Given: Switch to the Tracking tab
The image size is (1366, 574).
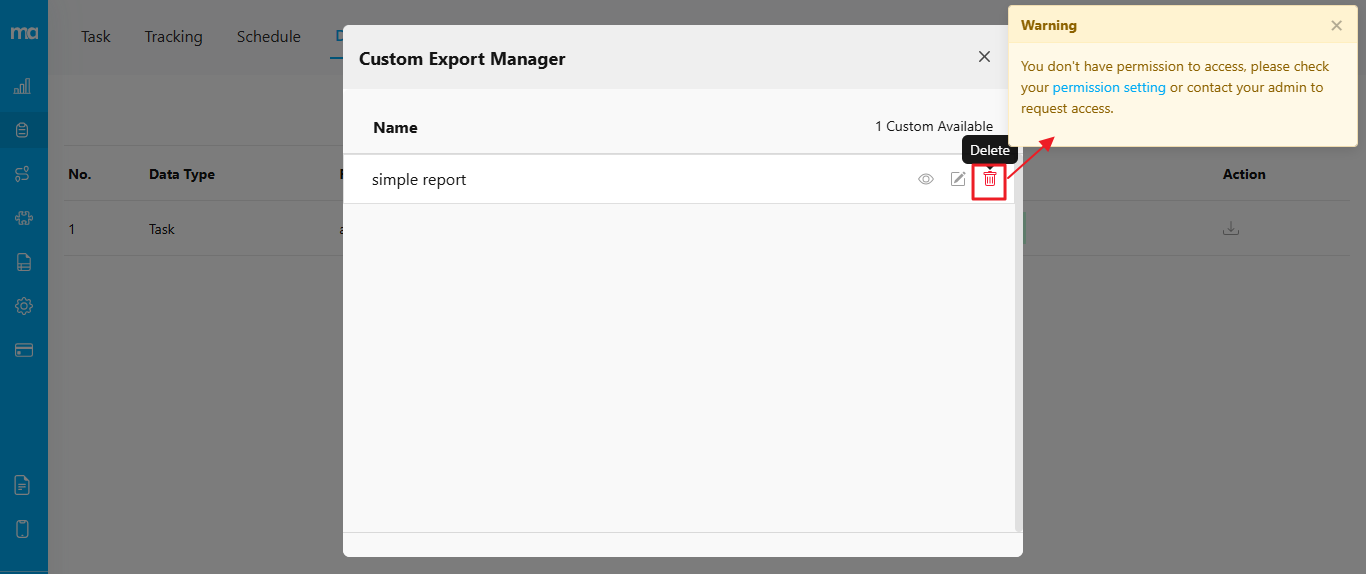Looking at the screenshot, I should pos(173,37).
